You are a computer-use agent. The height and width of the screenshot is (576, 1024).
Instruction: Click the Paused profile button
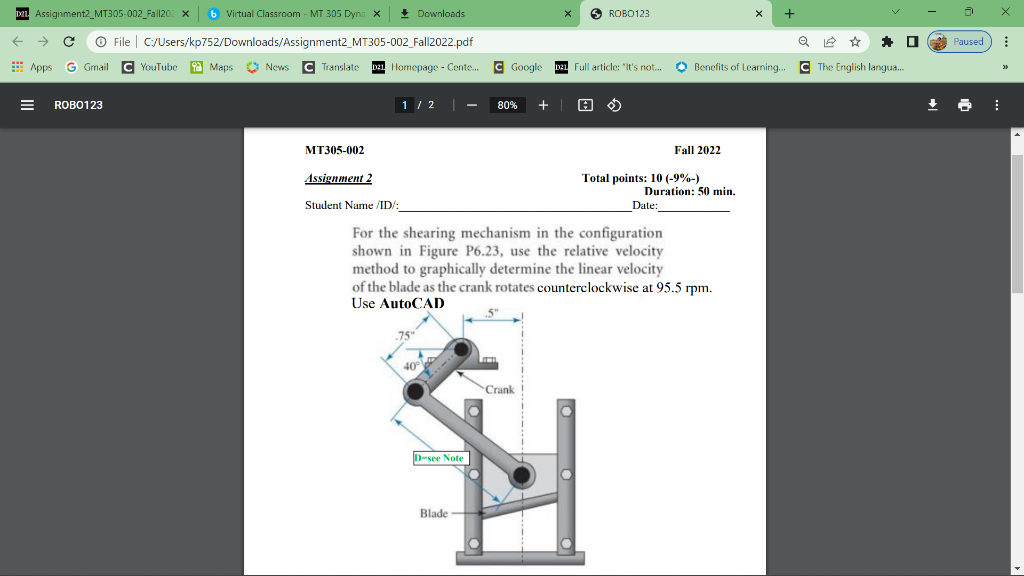click(x=959, y=42)
